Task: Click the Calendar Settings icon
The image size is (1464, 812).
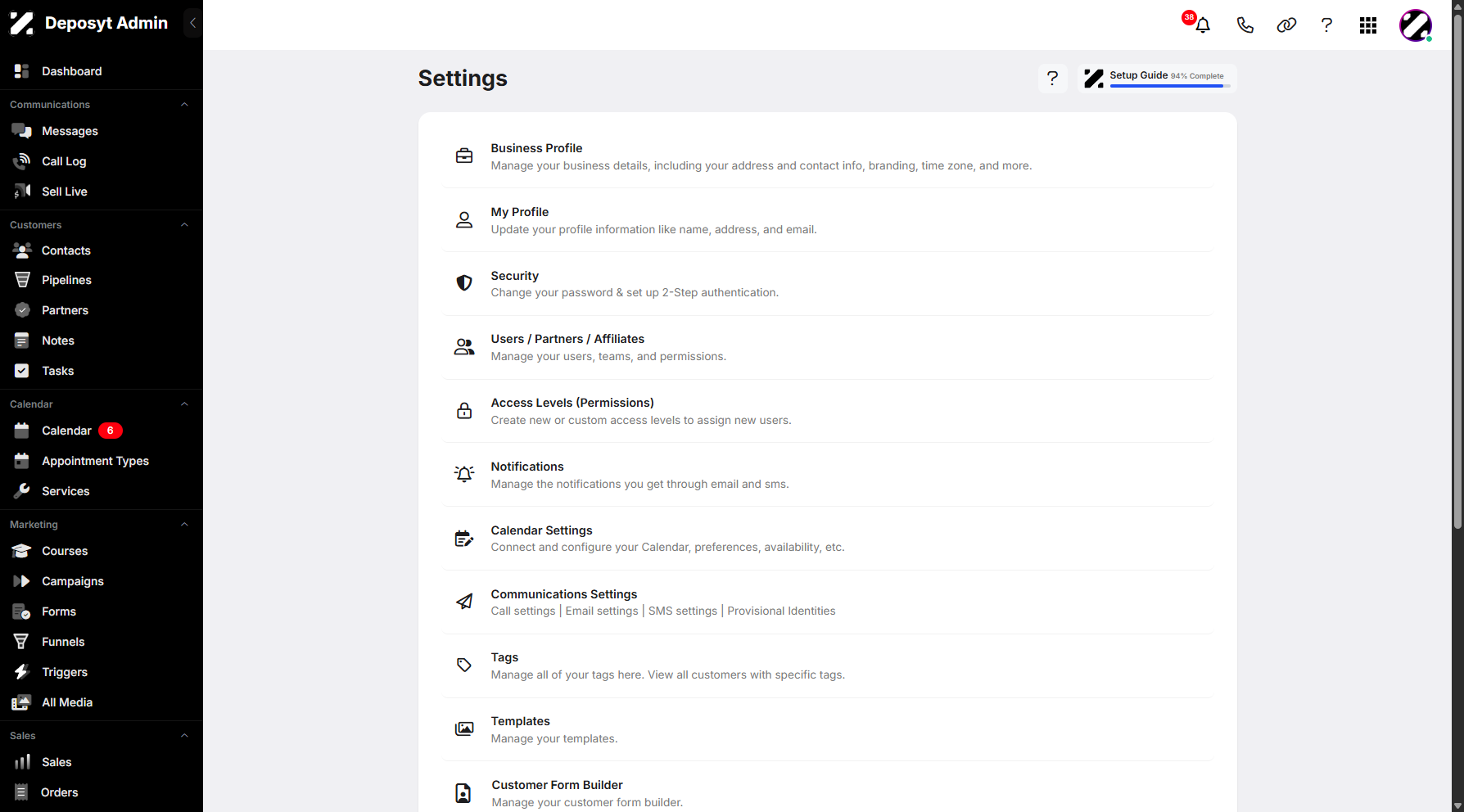Action: [464, 538]
